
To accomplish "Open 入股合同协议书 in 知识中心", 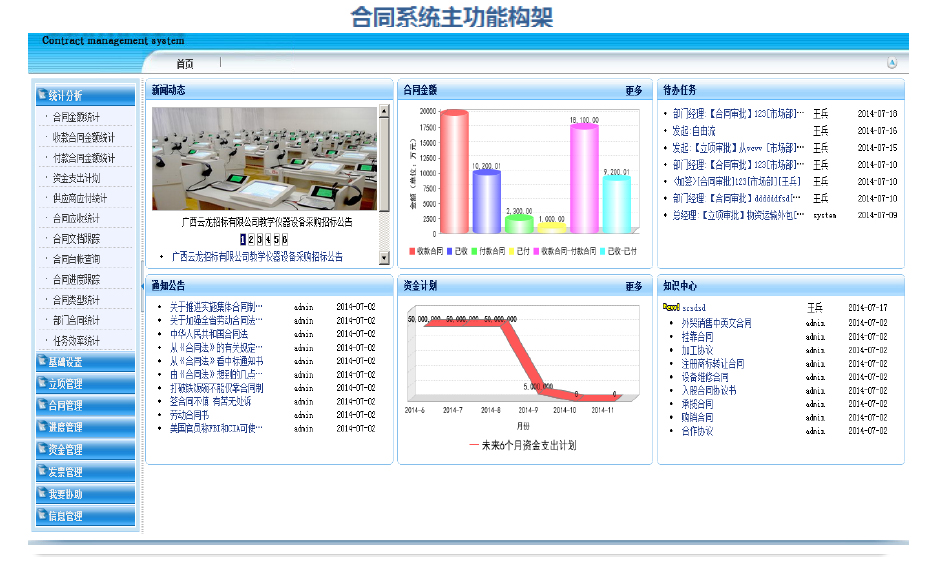I will pyautogui.click(x=708, y=390).
